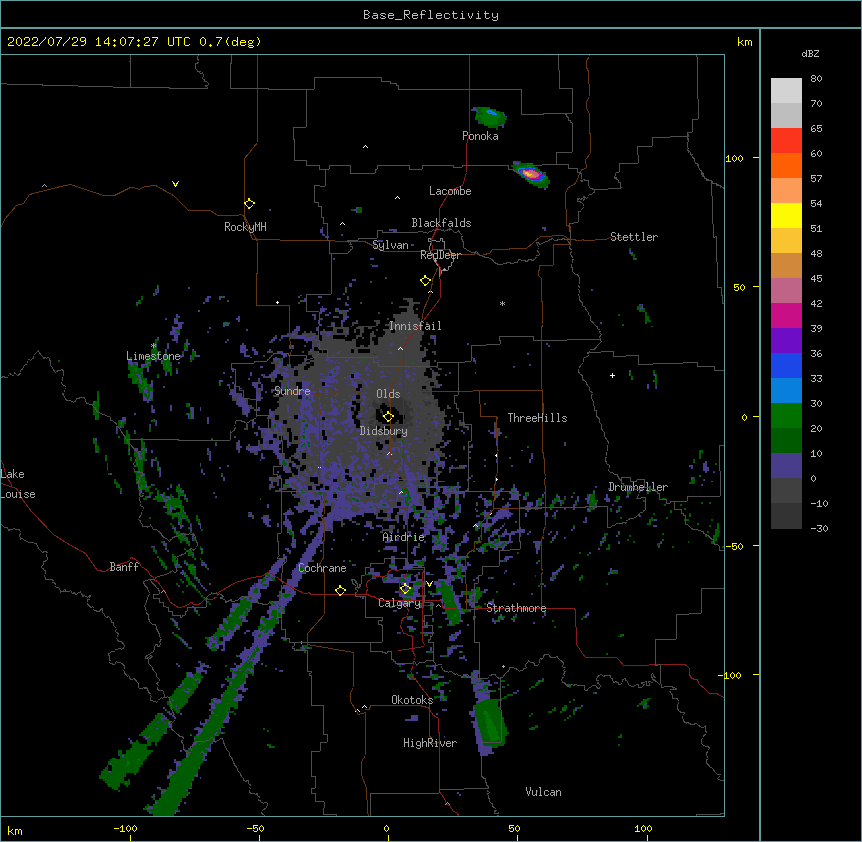This screenshot has width=862, height=842.
Task: Pick the slate purple 0-10 dBZ legend color
Action: click(x=786, y=466)
